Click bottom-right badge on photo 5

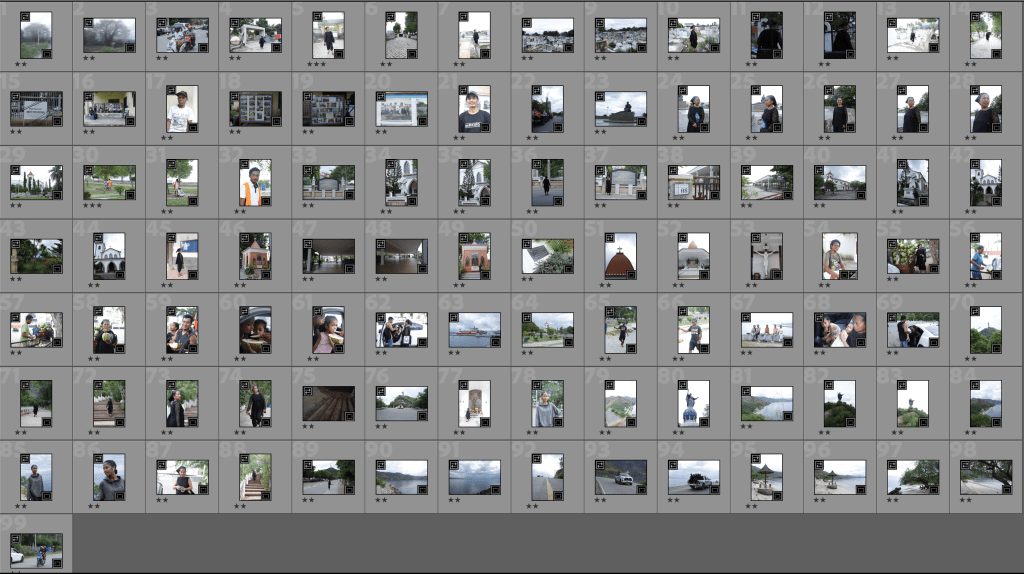[339, 52]
